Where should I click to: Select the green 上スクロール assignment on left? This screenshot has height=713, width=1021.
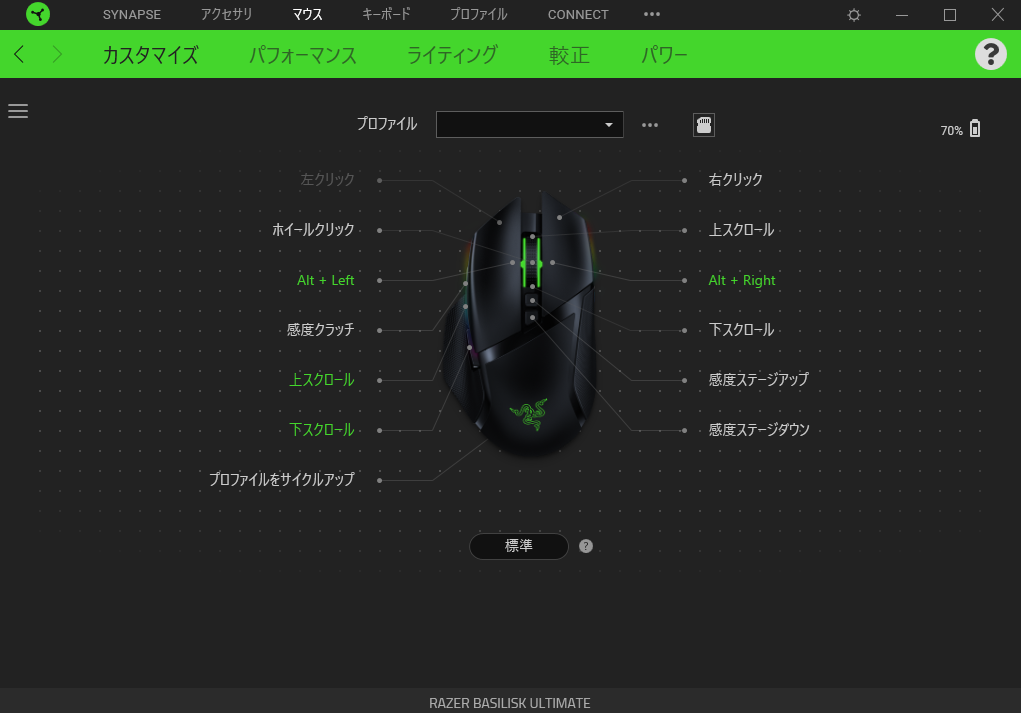[x=322, y=380]
